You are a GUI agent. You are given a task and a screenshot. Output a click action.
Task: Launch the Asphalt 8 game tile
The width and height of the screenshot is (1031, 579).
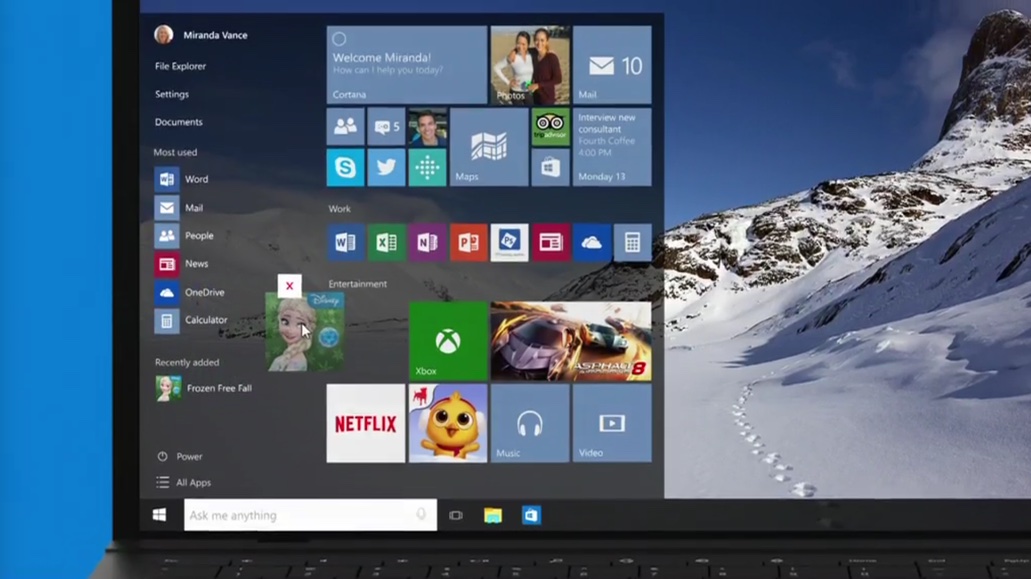[571, 341]
